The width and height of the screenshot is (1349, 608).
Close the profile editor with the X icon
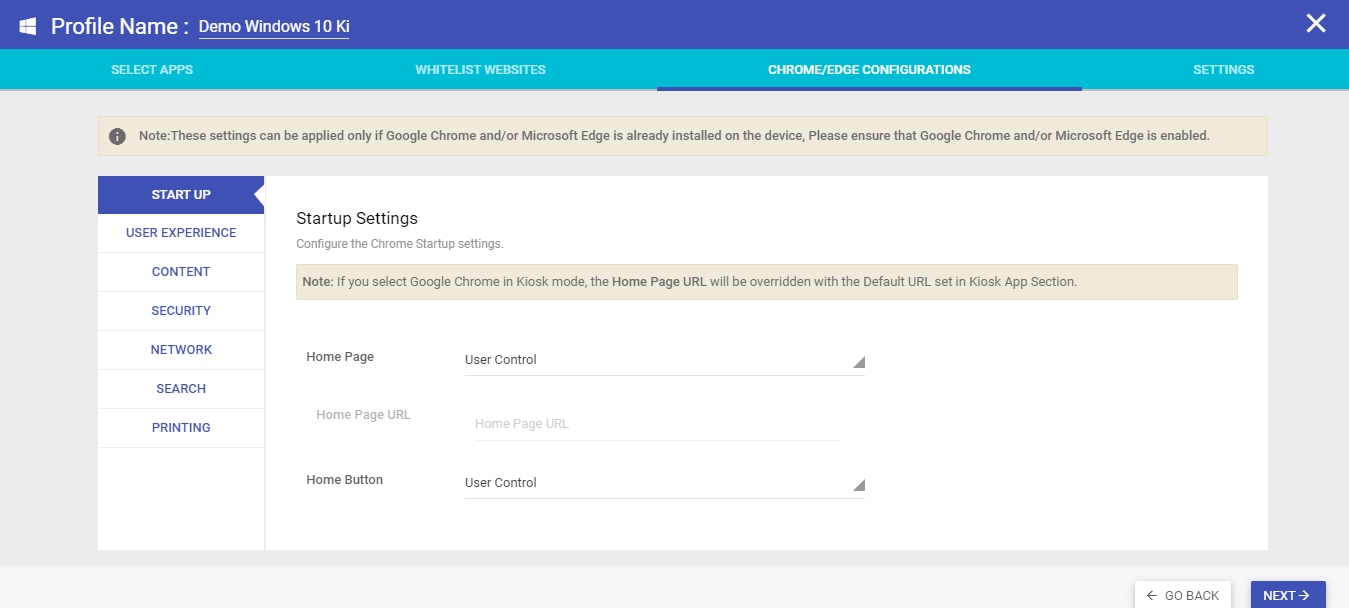pos(1316,23)
